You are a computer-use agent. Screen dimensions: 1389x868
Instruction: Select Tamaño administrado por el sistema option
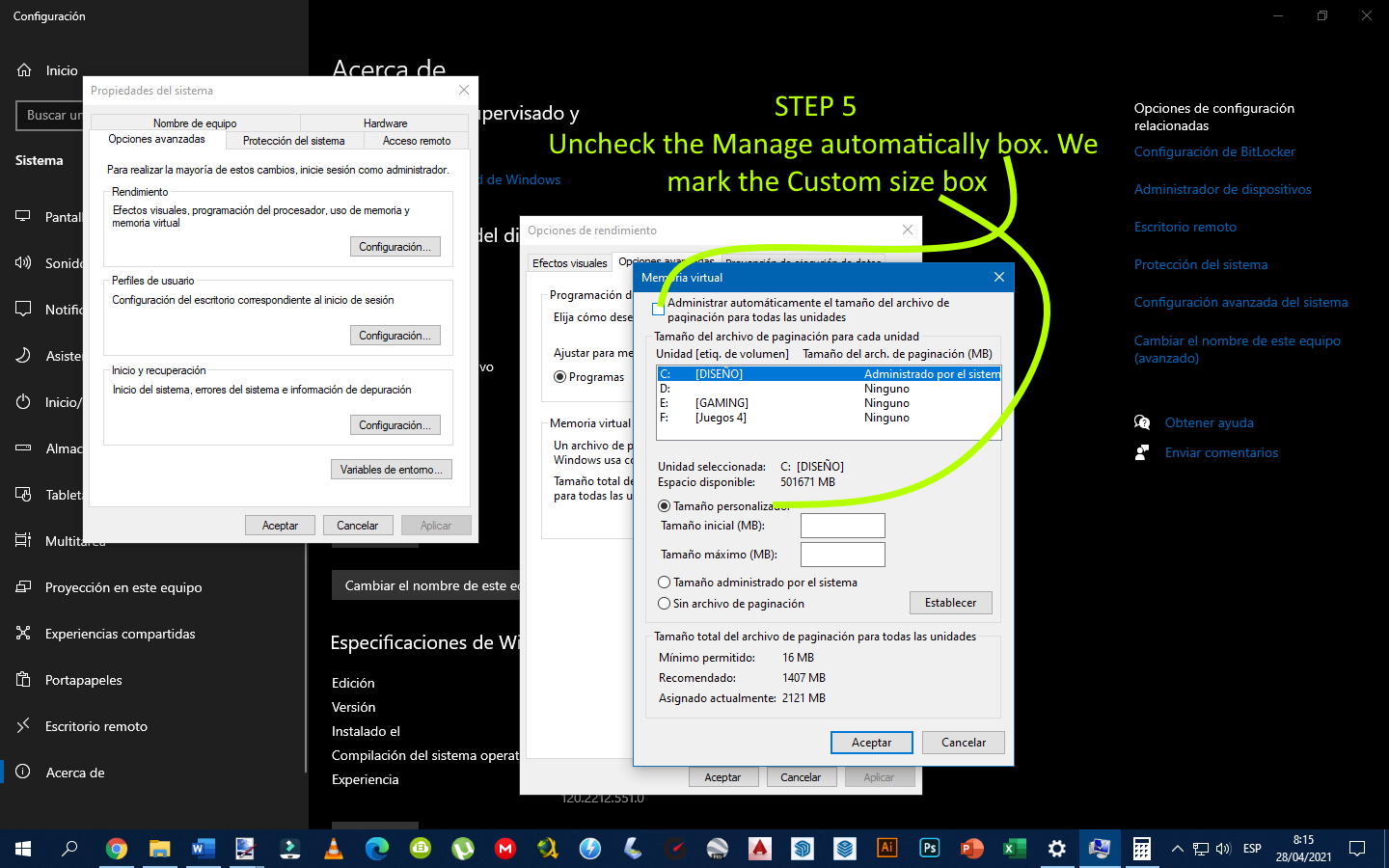[x=664, y=583]
